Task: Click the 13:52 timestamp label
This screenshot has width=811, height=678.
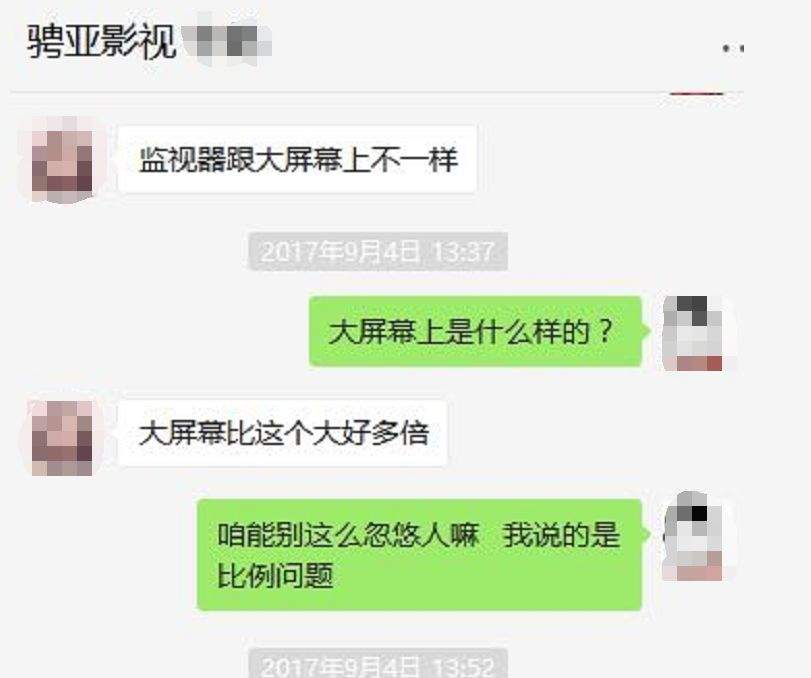Action: click(378, 664)
